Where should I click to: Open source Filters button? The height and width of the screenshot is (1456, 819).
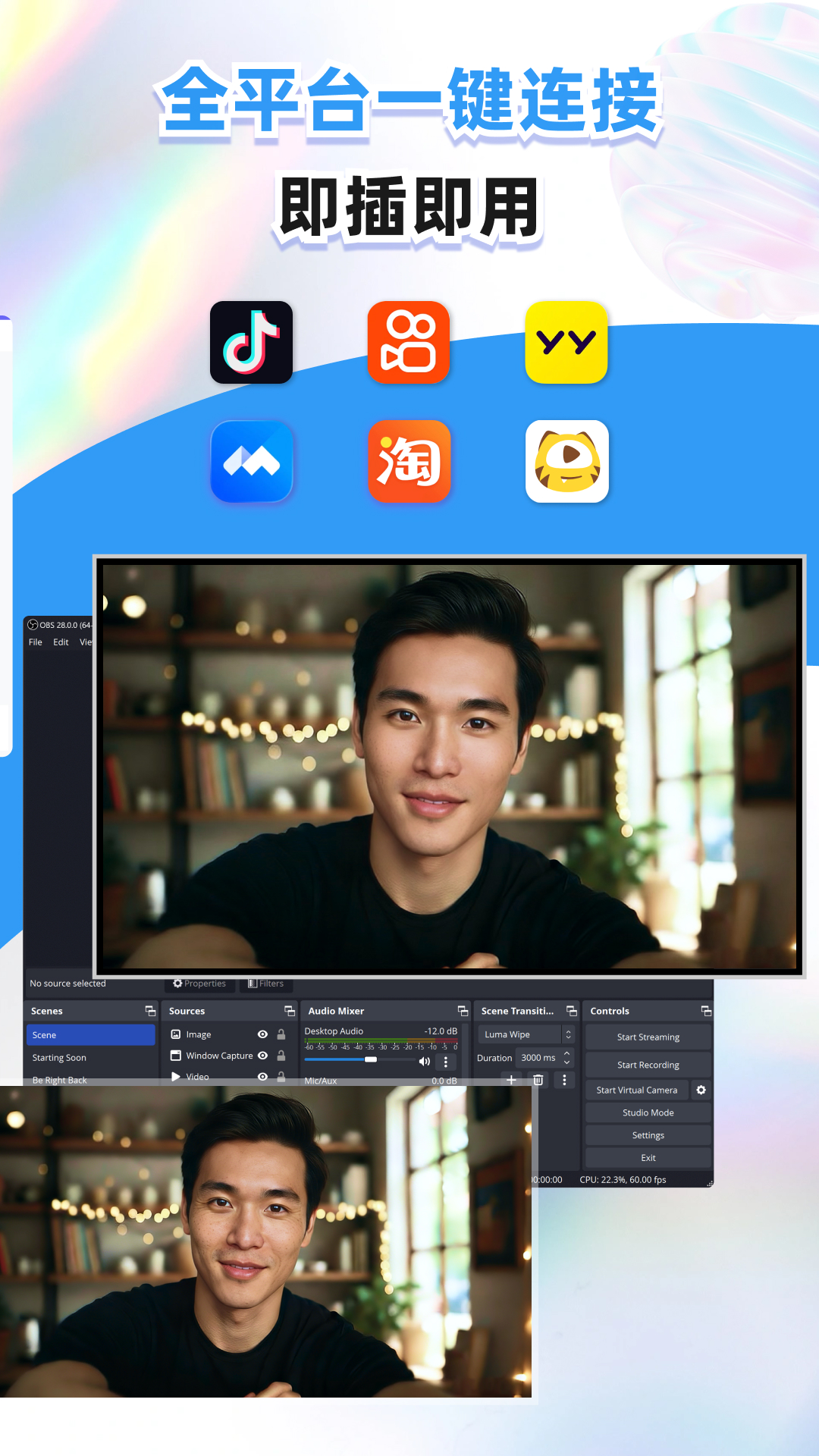(x=266, y=984)
